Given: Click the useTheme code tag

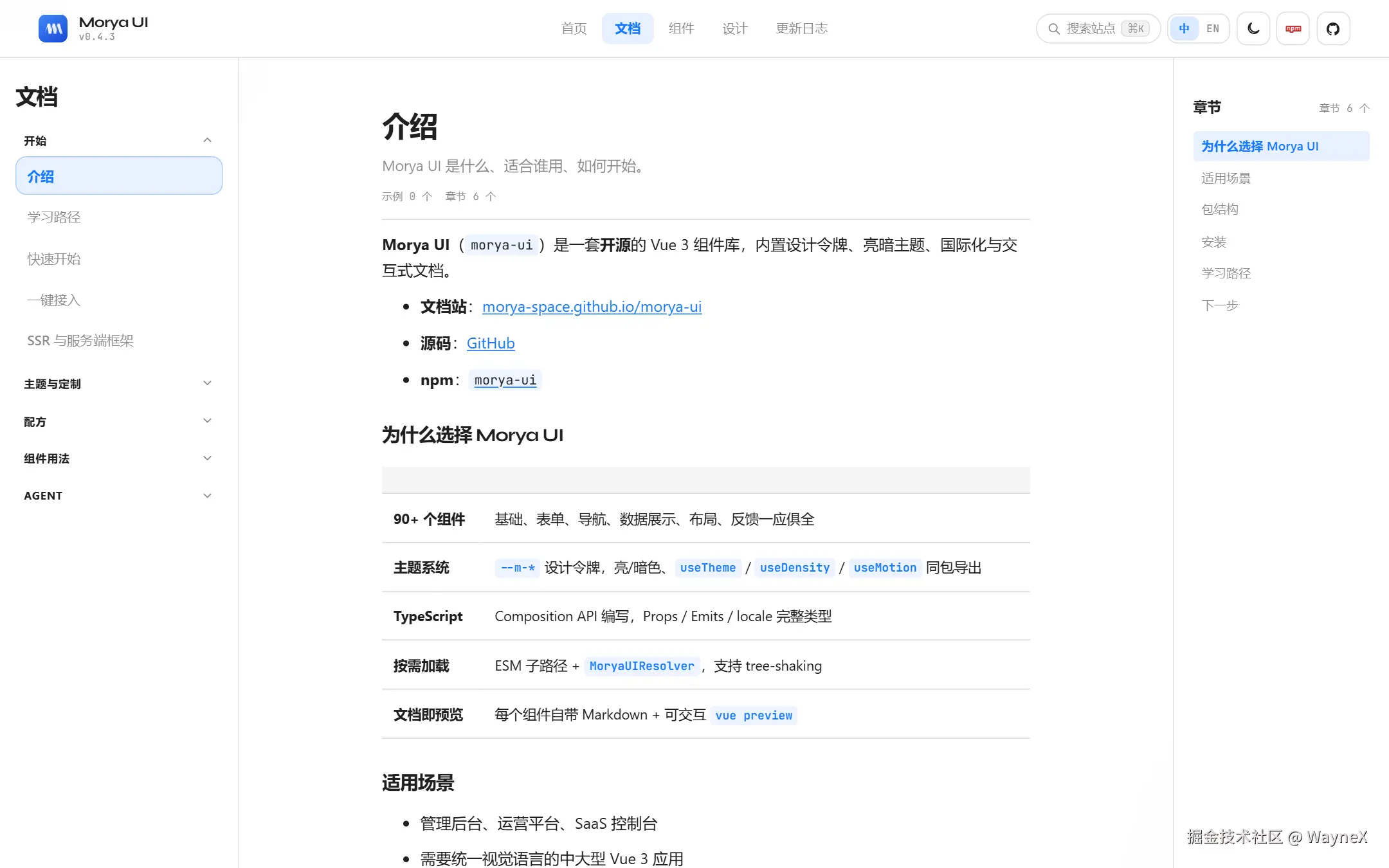Looking at the screenshot, I should [708, 568].
